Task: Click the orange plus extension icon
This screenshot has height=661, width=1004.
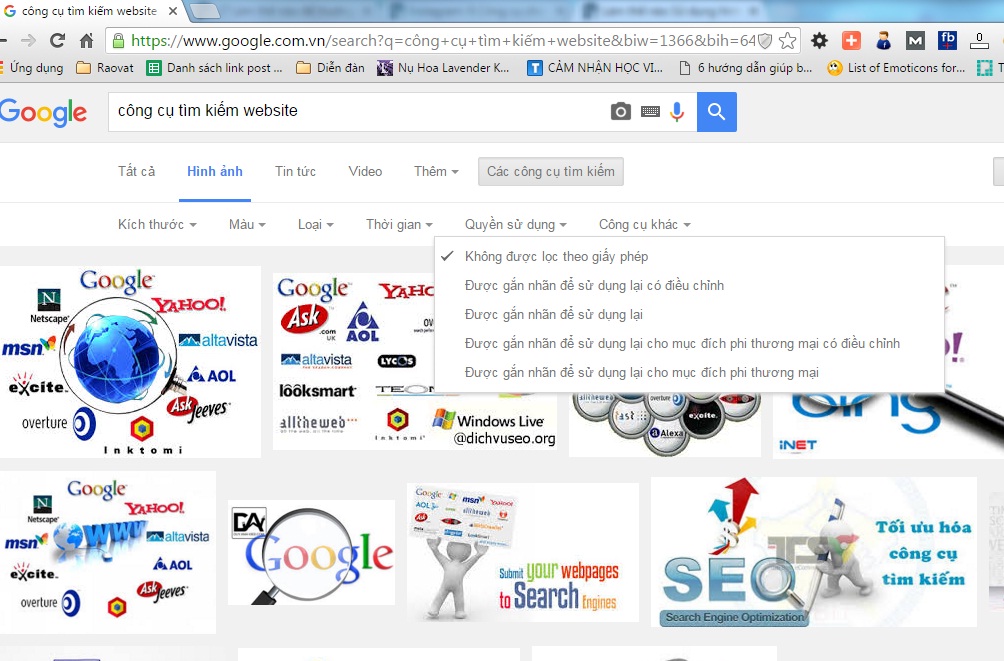Action: pyautogui.click(x=851, y=41)
